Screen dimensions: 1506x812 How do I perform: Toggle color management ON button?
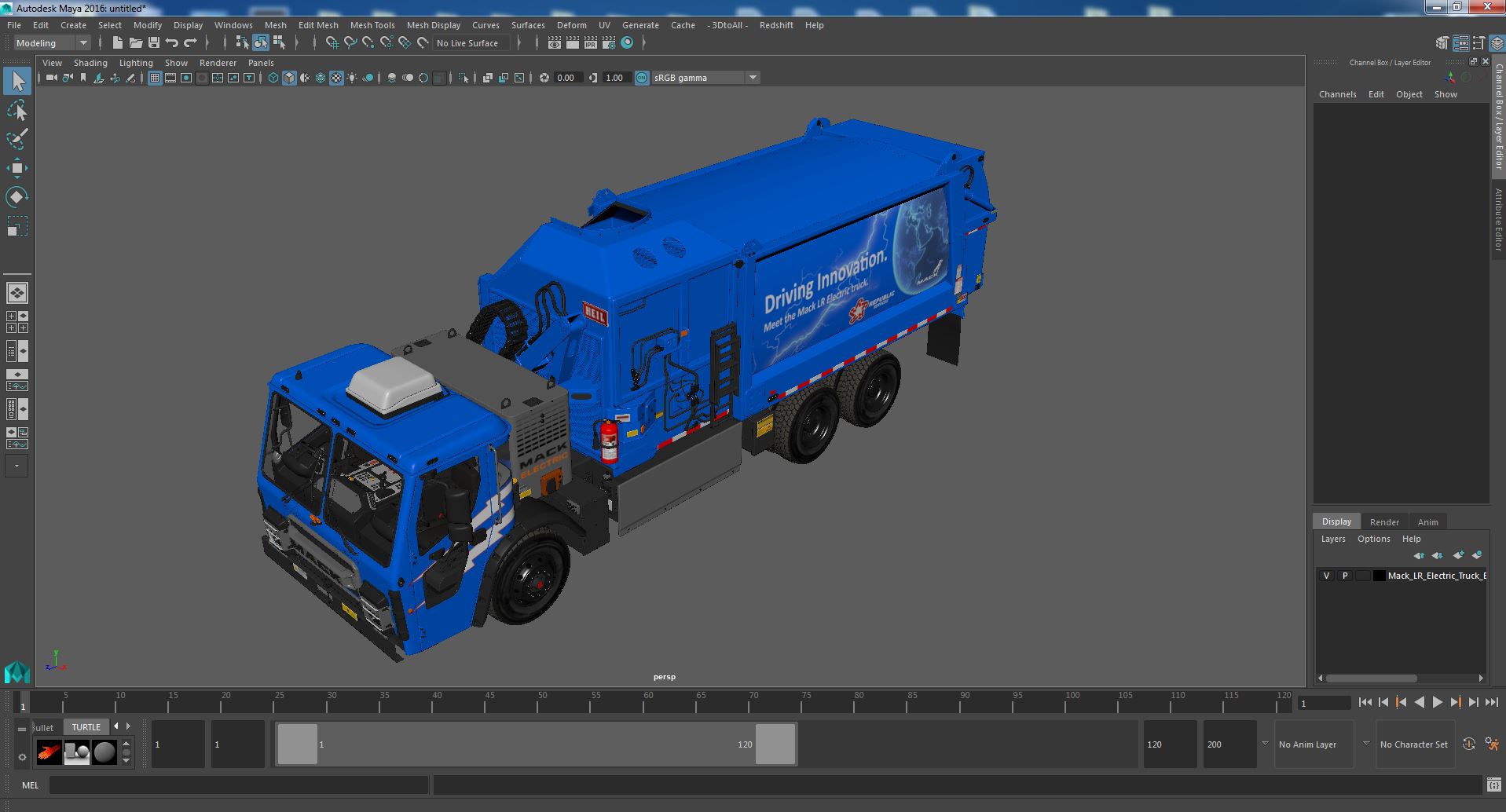(642, 78)
